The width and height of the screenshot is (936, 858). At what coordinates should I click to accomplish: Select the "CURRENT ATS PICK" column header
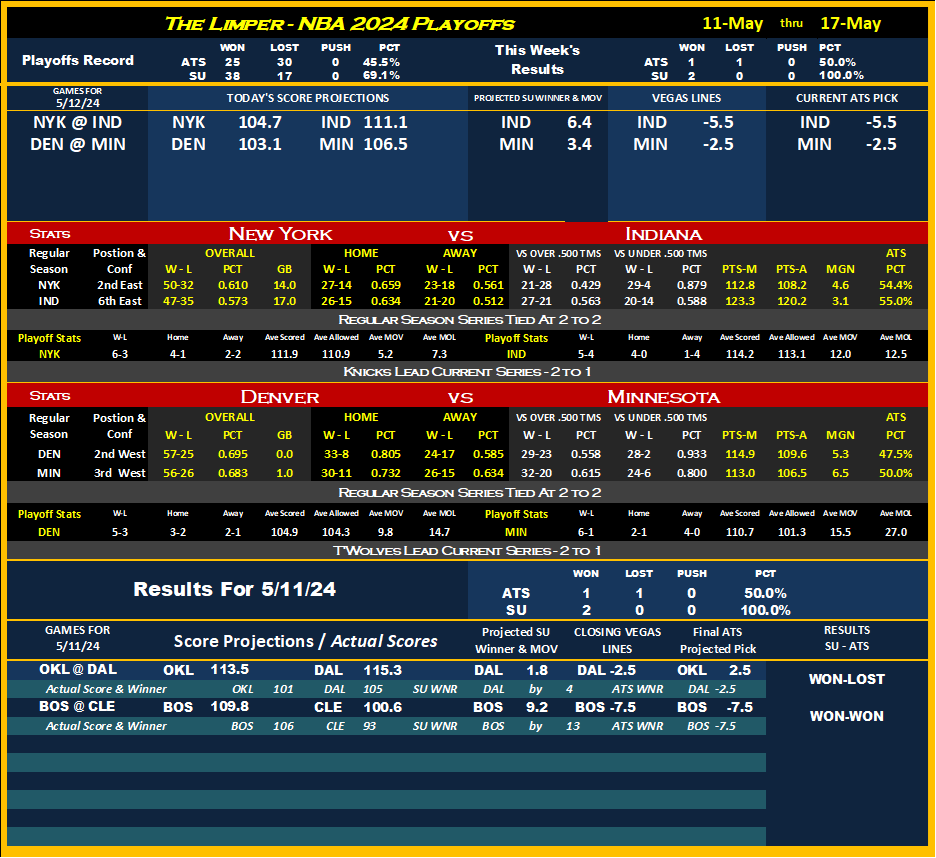pos(846,98)
